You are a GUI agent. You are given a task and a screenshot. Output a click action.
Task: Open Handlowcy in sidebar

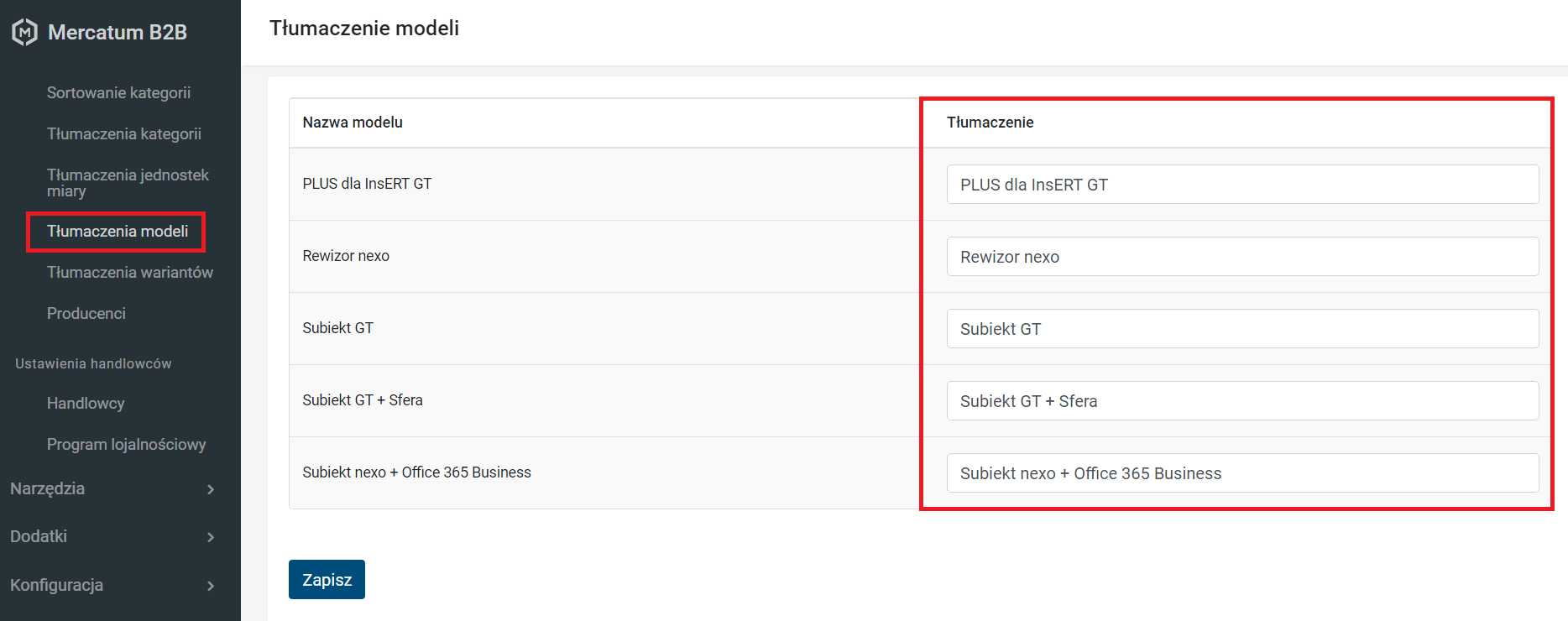(86, 403)
